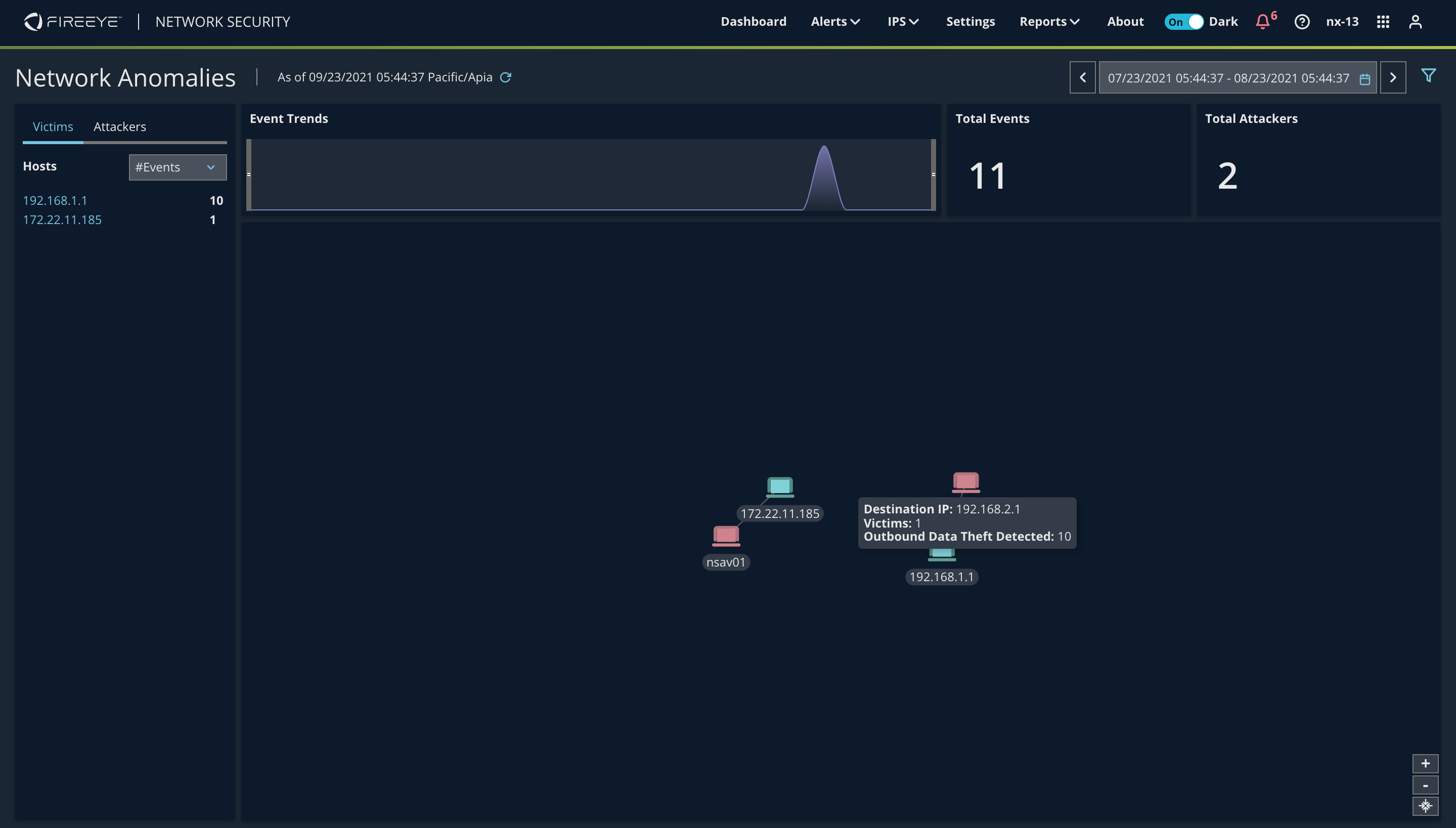This screenshot has height=828, width=1456.
Task: Click the left Event Trends range handle
Action: [248, 175]
